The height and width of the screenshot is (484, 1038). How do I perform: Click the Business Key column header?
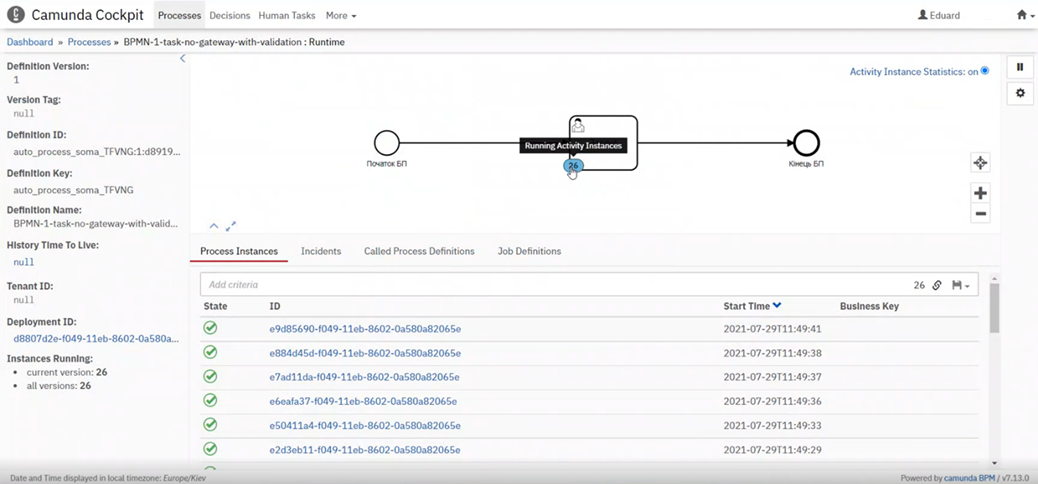pos(869,306)
